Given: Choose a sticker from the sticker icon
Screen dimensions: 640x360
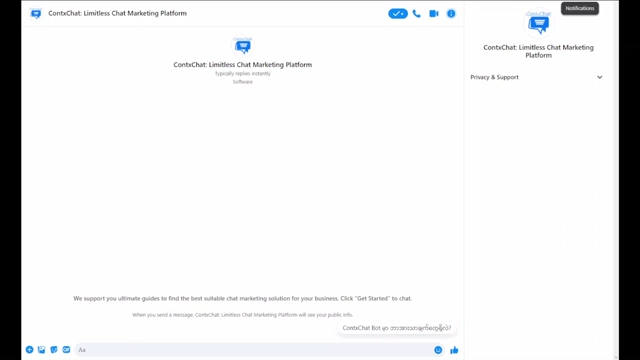Looking at the screenshot, I should 54,350.
